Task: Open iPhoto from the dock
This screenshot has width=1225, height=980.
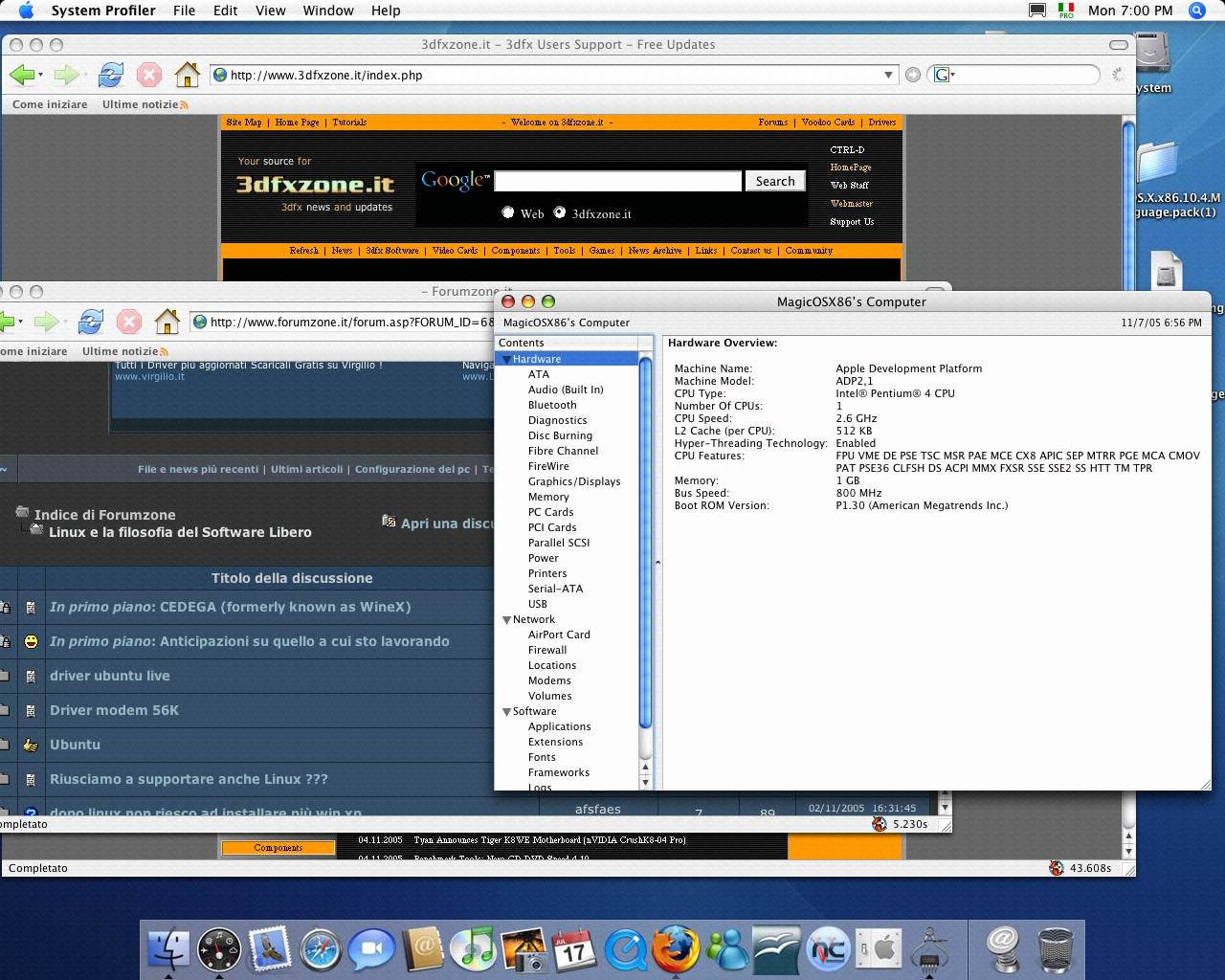Action: pyautogui.click(x=523, y=949)
